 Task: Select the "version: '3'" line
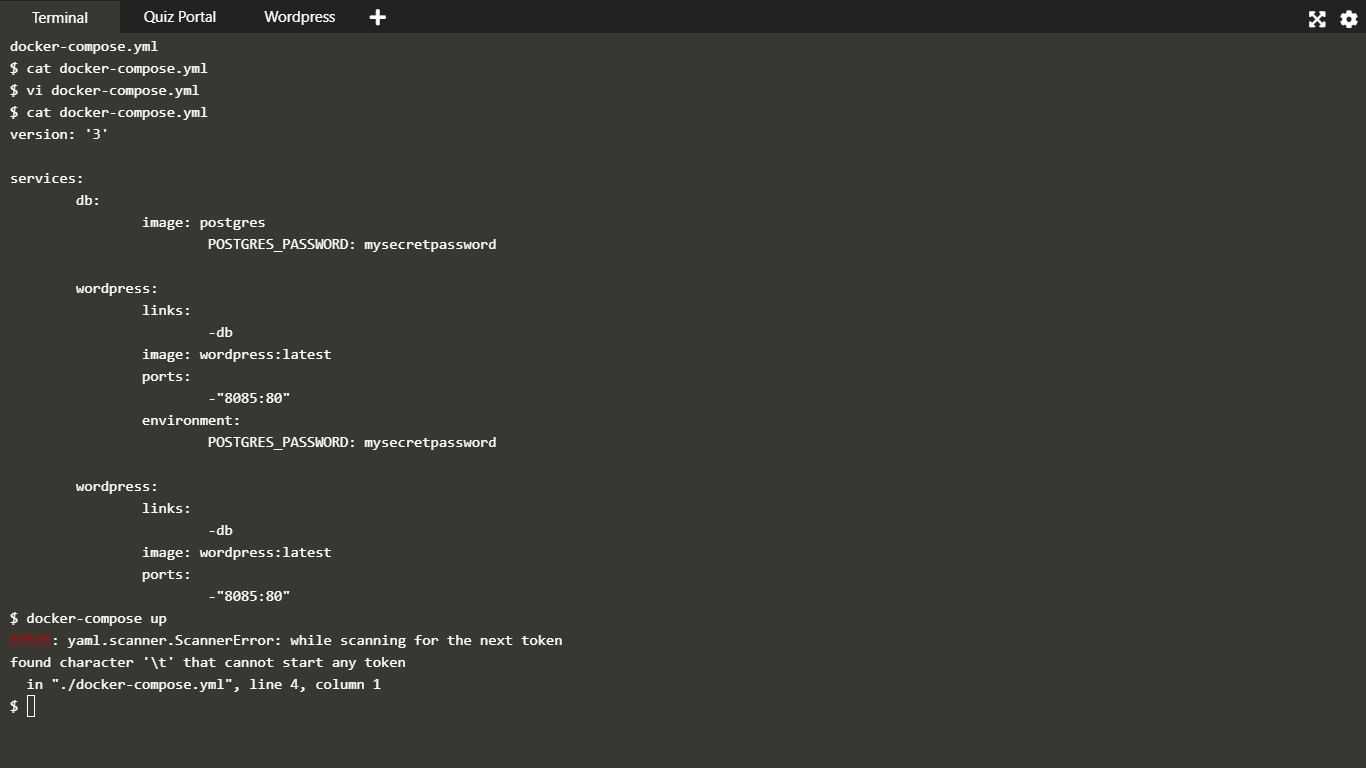tap(59, 134)
